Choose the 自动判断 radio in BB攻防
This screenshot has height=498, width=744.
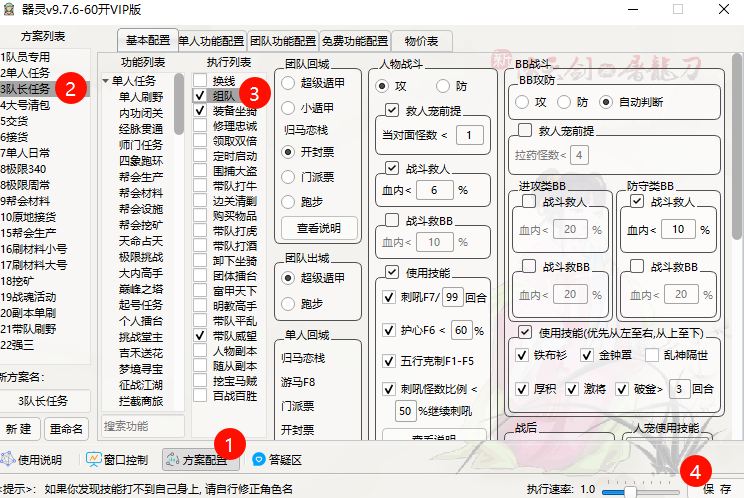(606, 102)
